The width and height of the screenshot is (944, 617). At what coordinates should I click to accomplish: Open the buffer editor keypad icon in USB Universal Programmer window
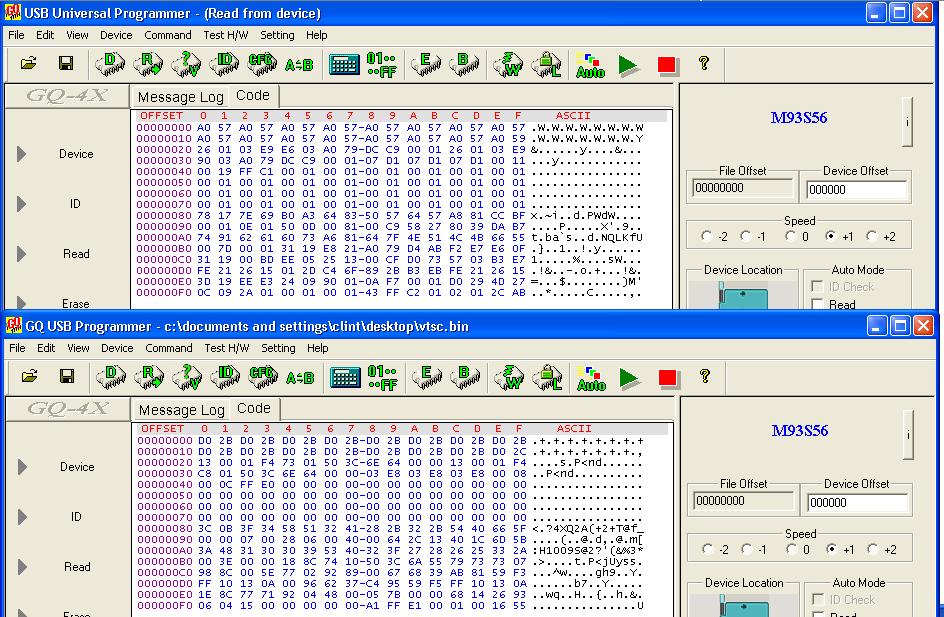coord(344,64)
